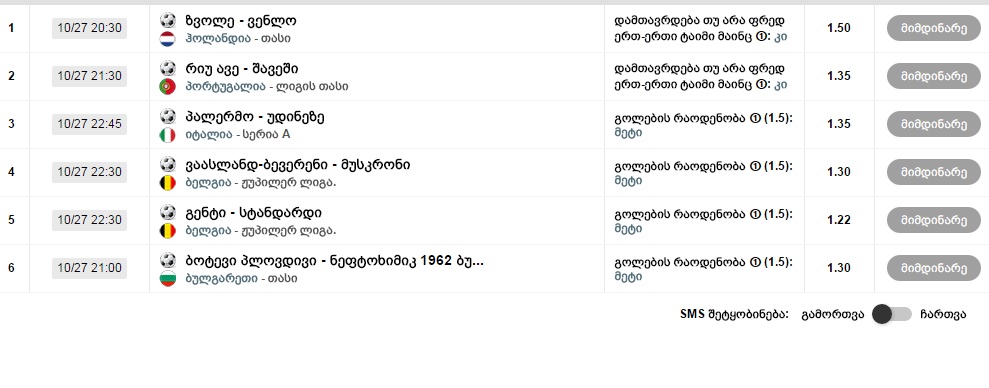Click the მიმდინარე button in row 1
Screen dimensions: 989x388
click(x=933, y=28)
